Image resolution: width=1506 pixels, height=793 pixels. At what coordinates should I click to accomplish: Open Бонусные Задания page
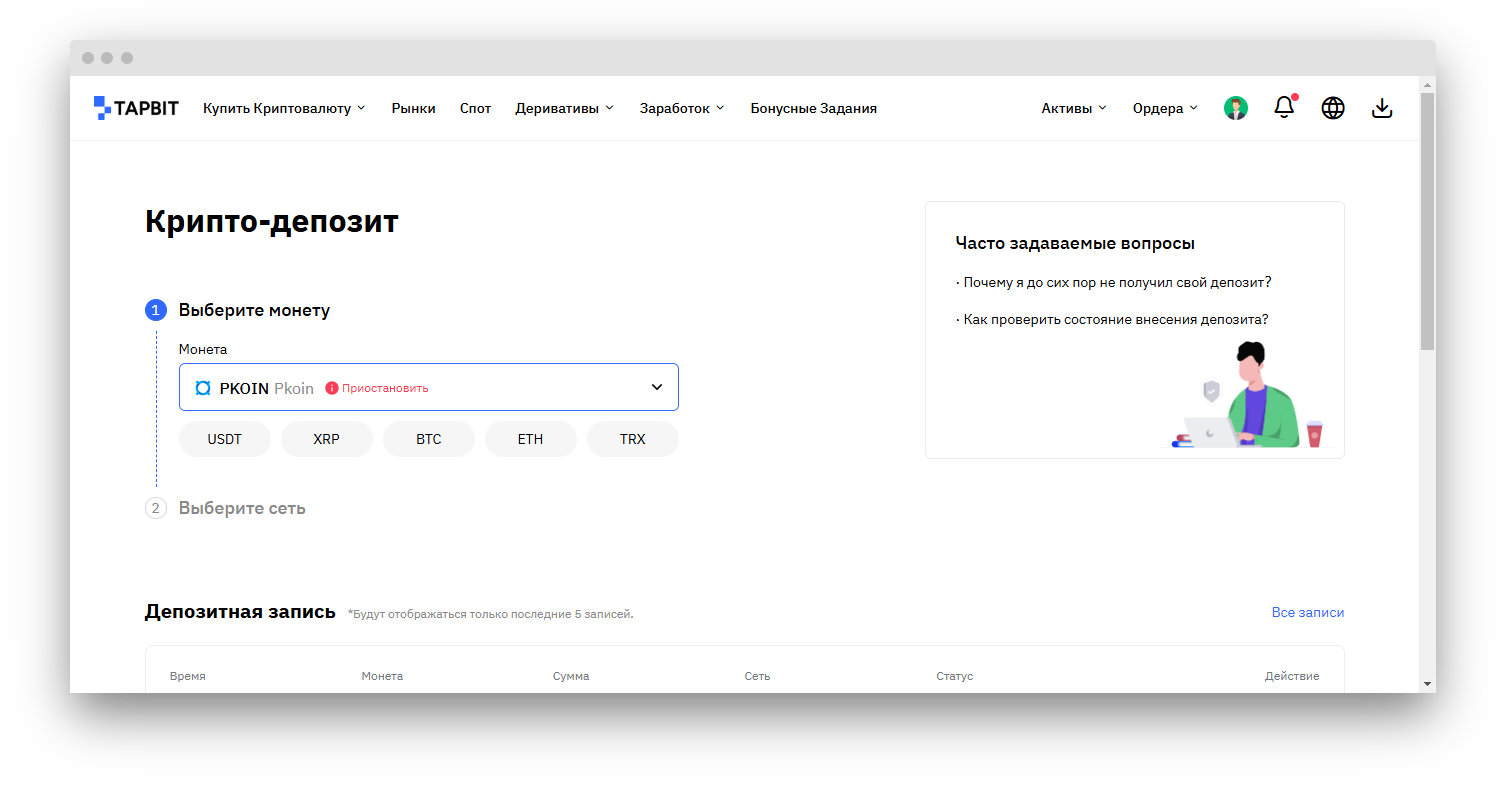pyautogui.click(x=814, y=108)
